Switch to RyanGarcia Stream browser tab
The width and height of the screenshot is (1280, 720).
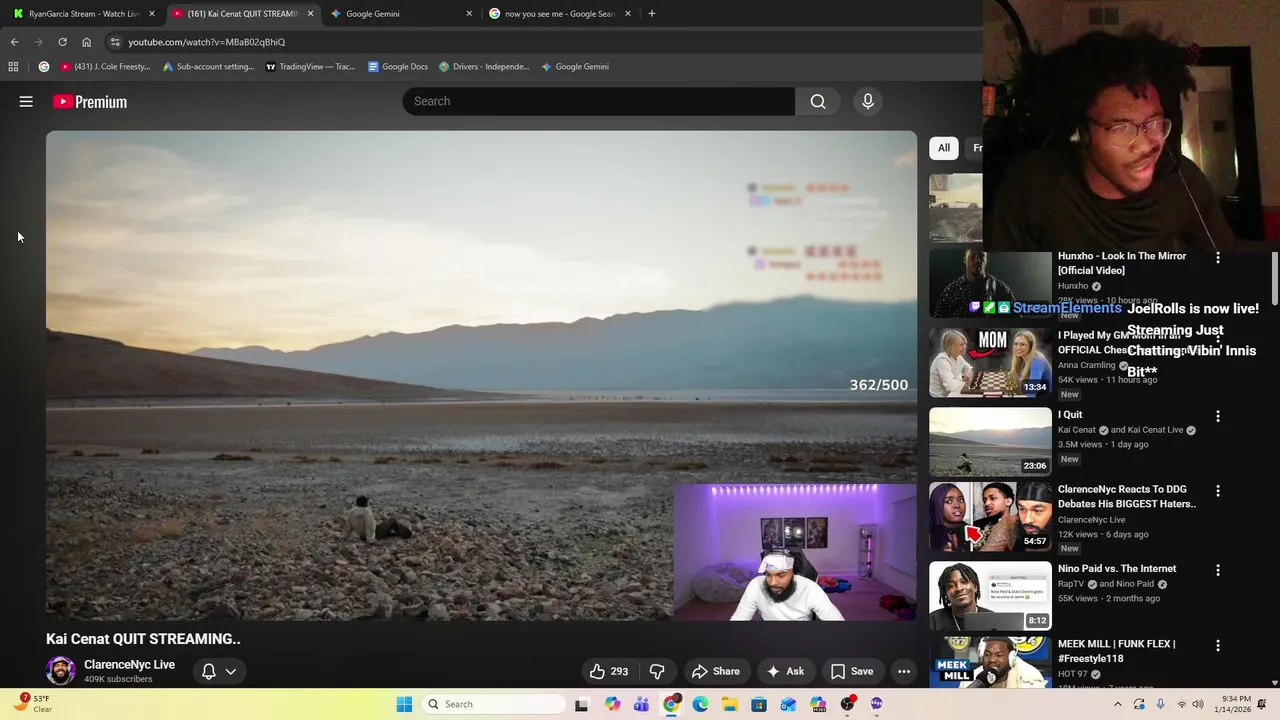pyautogui.click(x=82, y=14)
